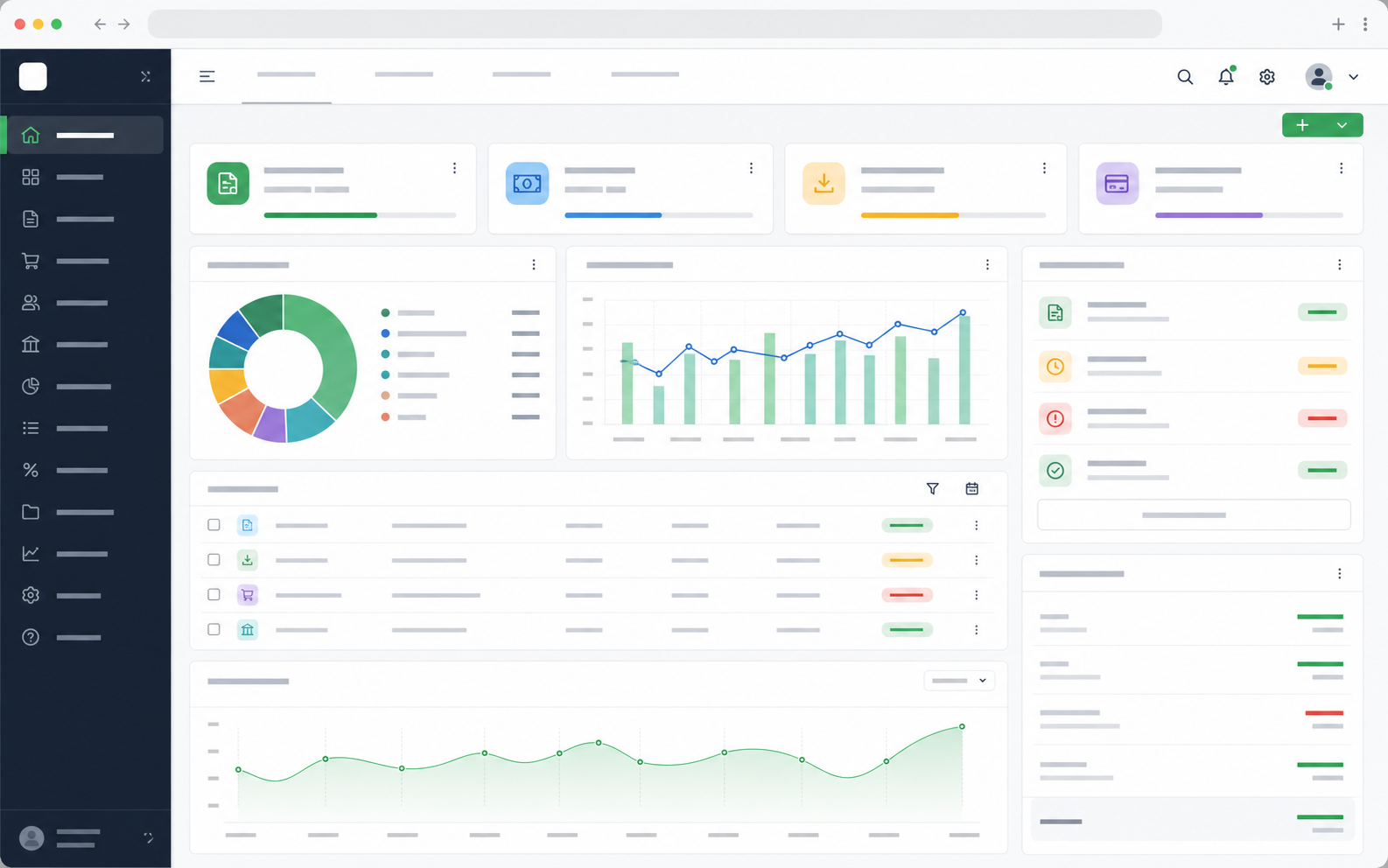
Task: Open the three-dot menu on the purple credit card card
Action: point(1341,168)
